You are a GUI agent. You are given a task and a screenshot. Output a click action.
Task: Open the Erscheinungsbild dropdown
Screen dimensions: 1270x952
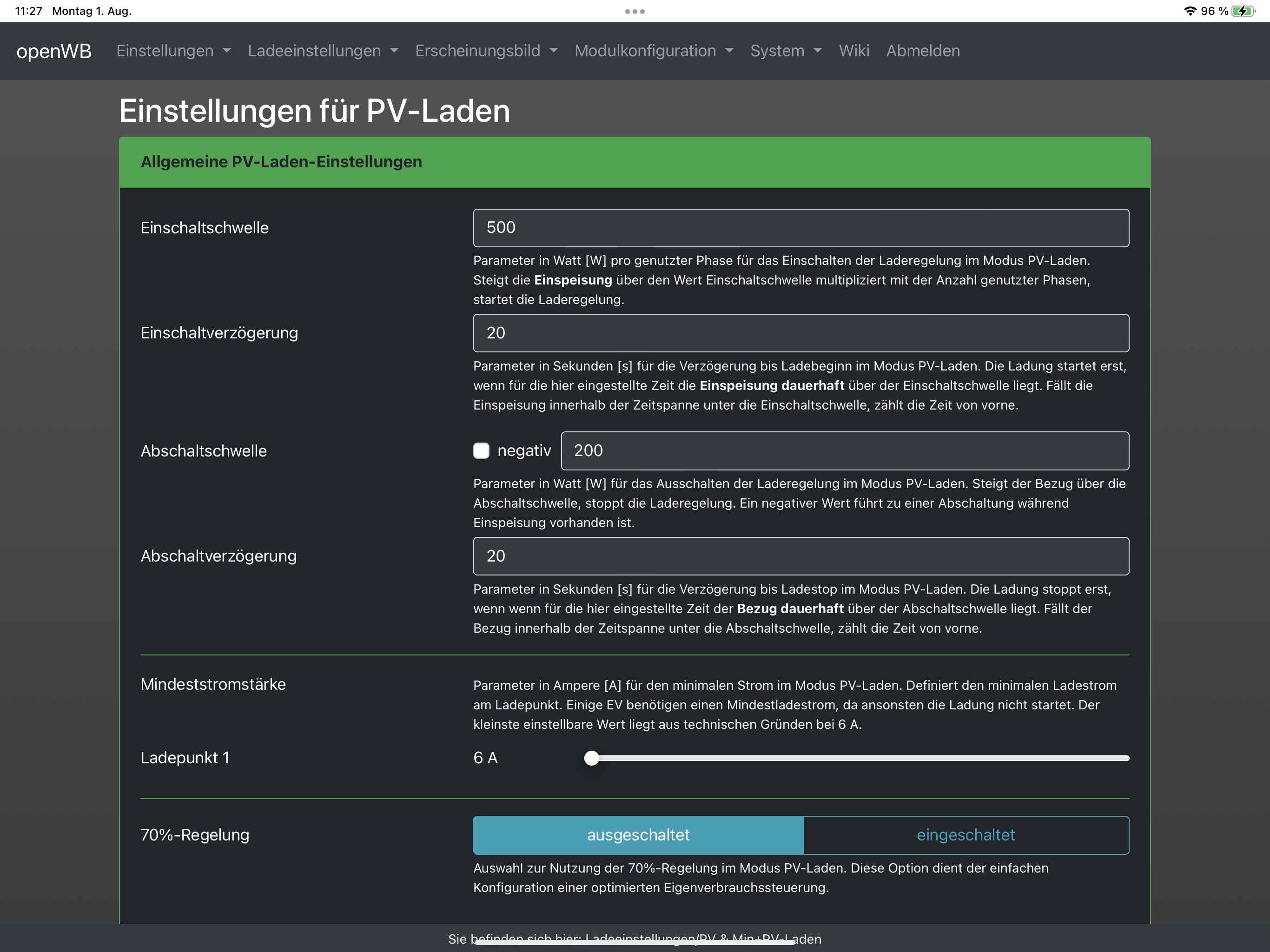point(486,51)
